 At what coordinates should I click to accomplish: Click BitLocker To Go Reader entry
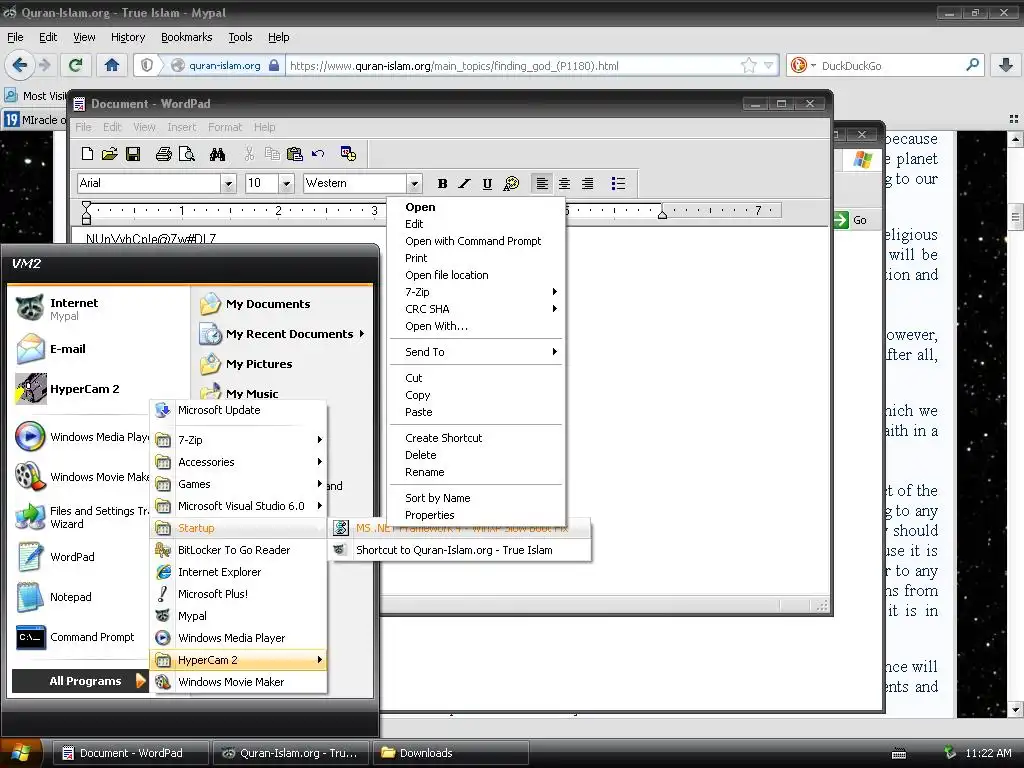click(238, 550)
